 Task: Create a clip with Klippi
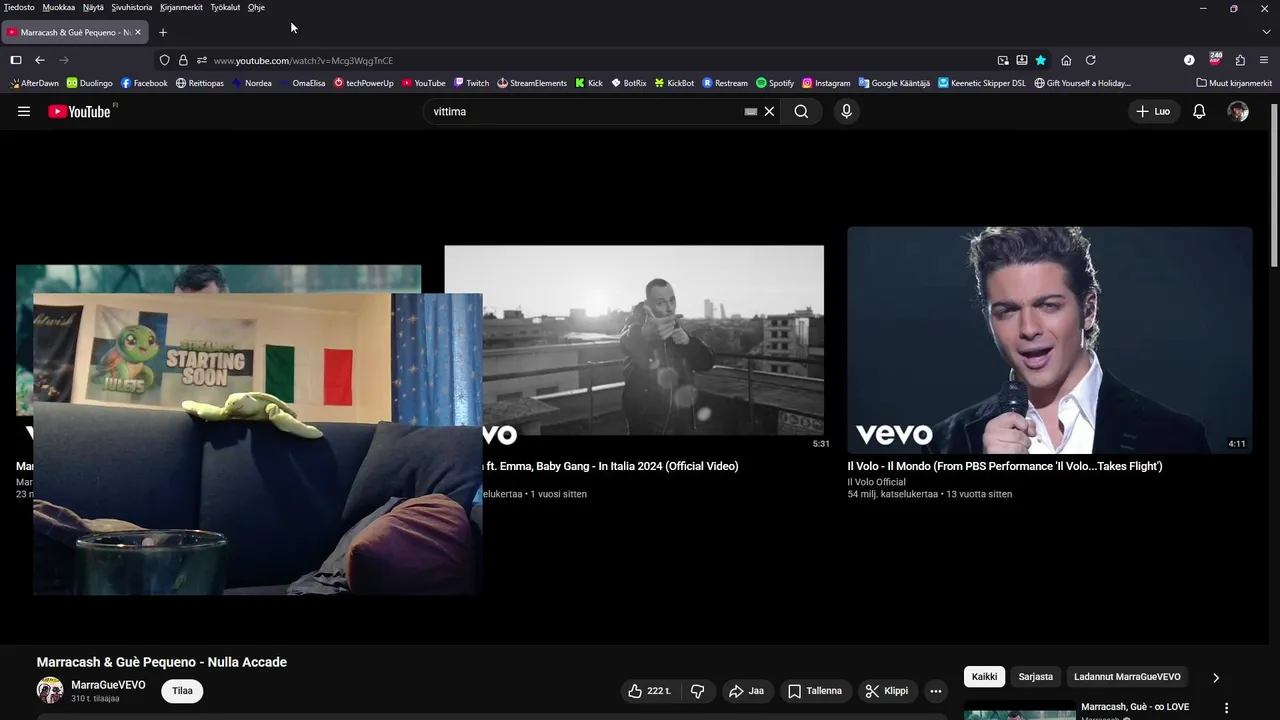pyautogui.click(x=887, y=691)
